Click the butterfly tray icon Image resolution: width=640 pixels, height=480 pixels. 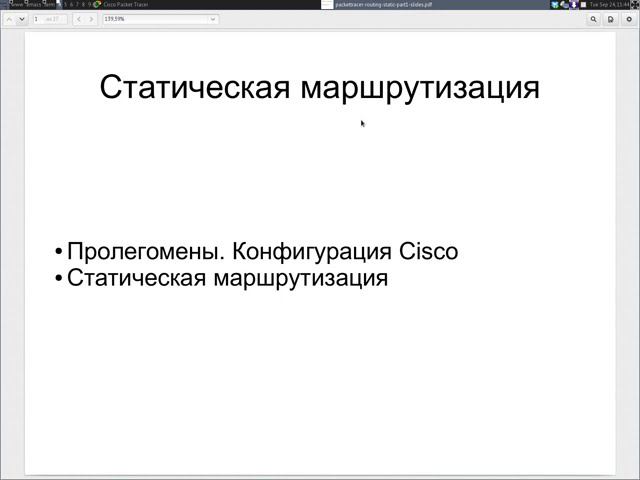click(555, 4)
